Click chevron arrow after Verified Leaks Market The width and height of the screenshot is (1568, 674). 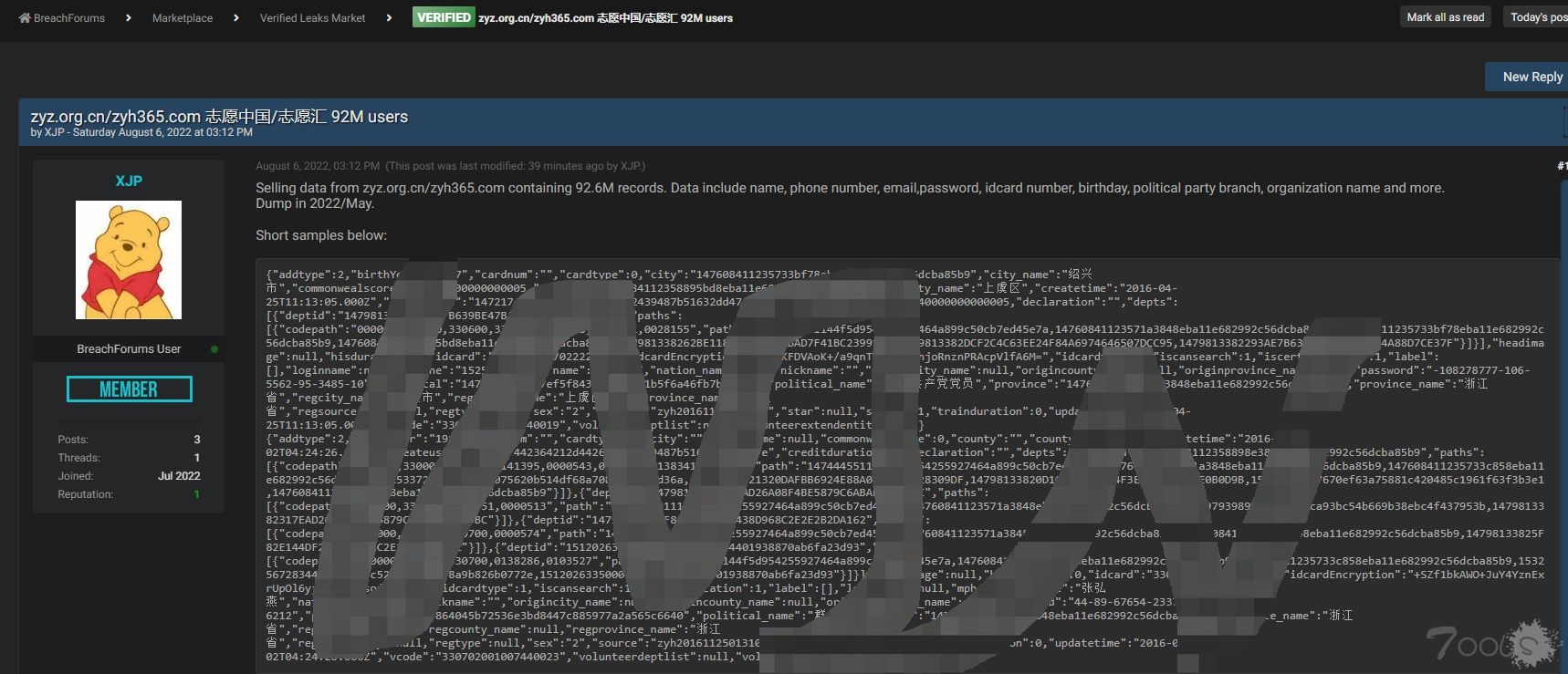point(389,18)
